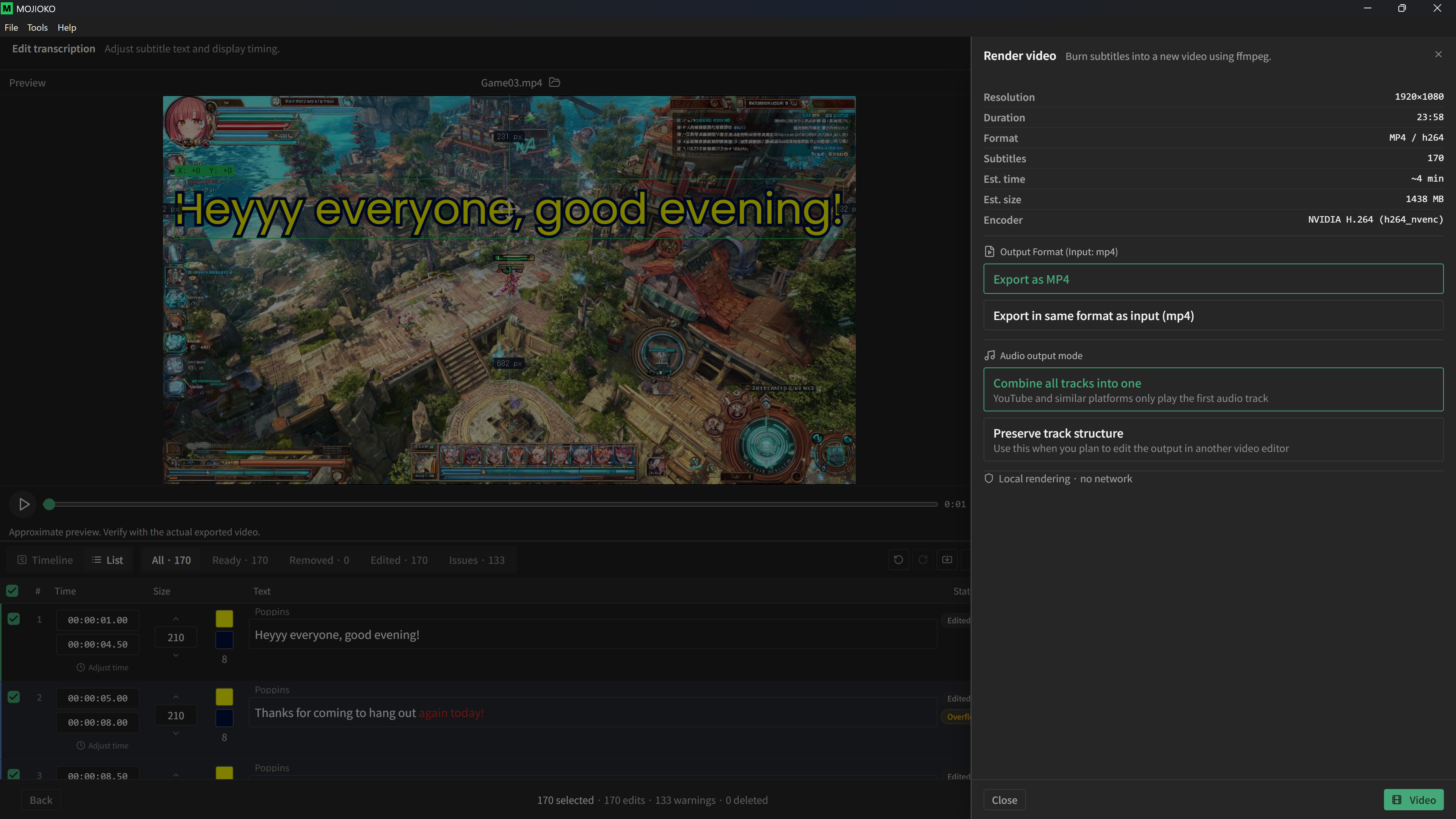Click the import/download icon in list toolbar

point(947,560)
